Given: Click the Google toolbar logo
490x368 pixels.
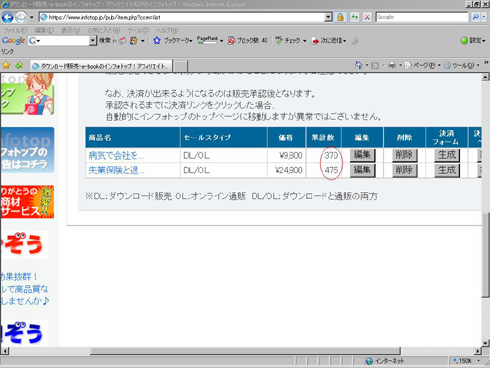Looking at the screenshot, I should pyautogui.click(x=13, y=41).
